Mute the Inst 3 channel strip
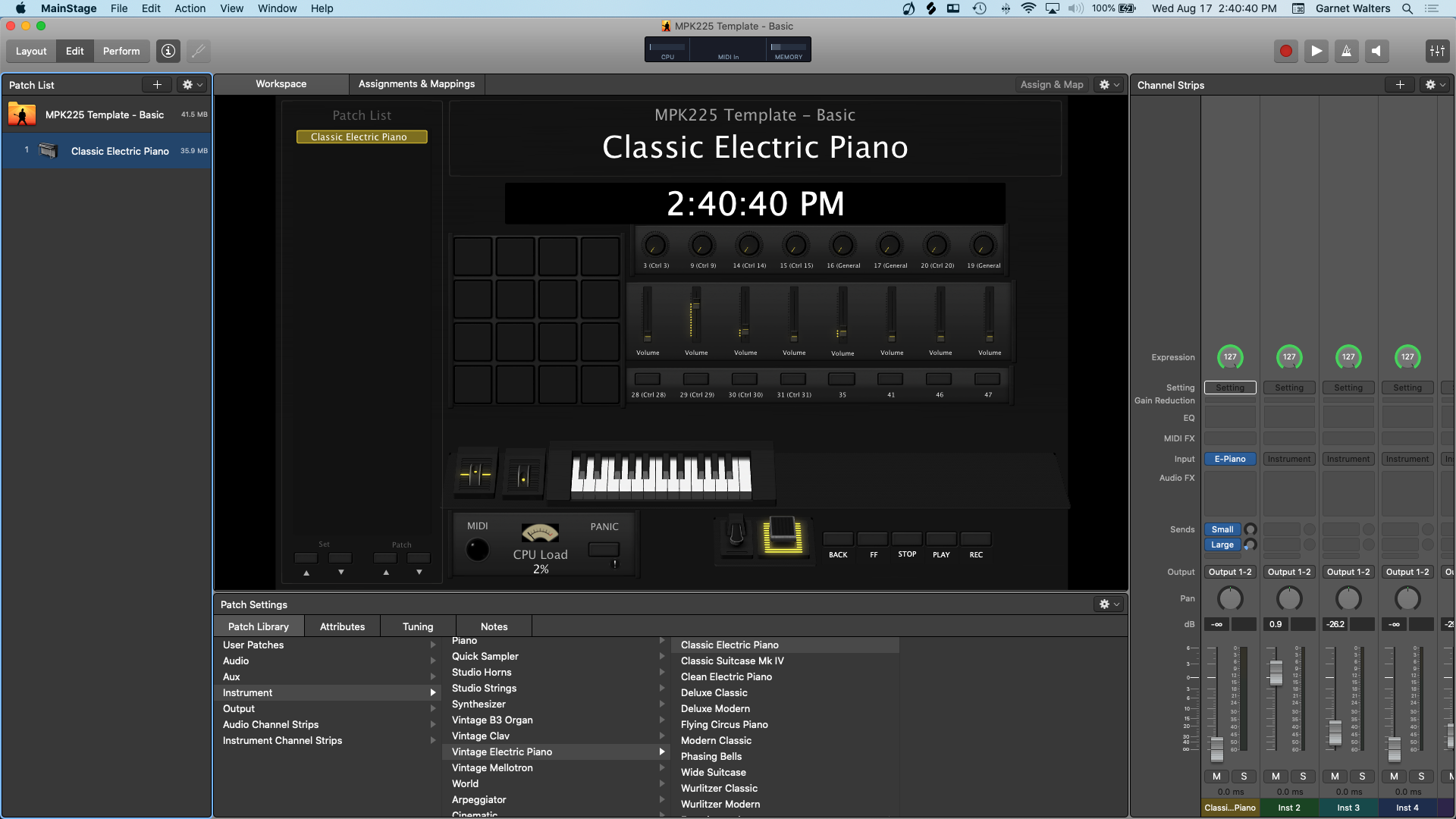Screen dimensions: 1456x819 click(x=1335, y=776)
